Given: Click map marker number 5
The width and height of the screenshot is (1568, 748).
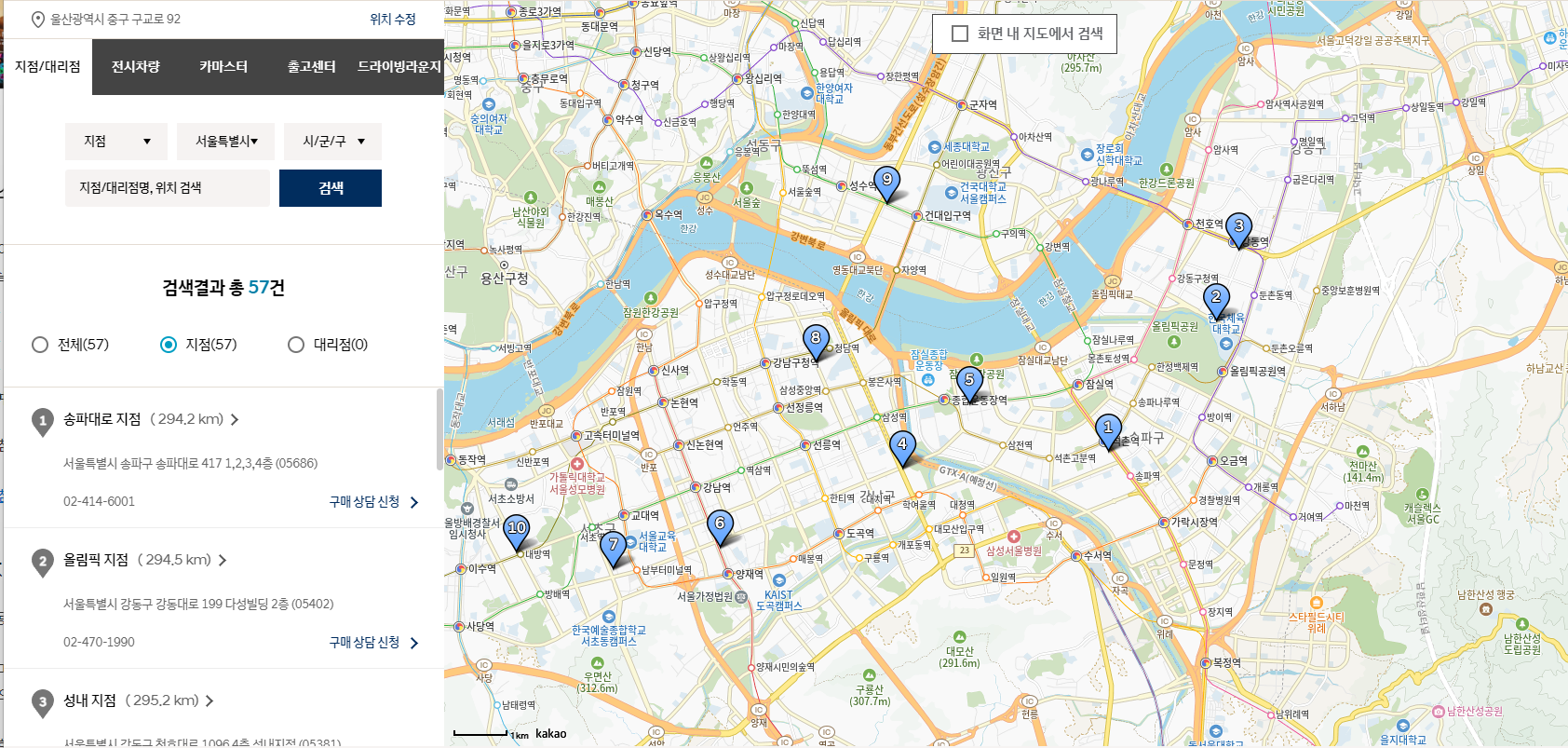Looking at the screenshot, I should (x=969, y=384).
